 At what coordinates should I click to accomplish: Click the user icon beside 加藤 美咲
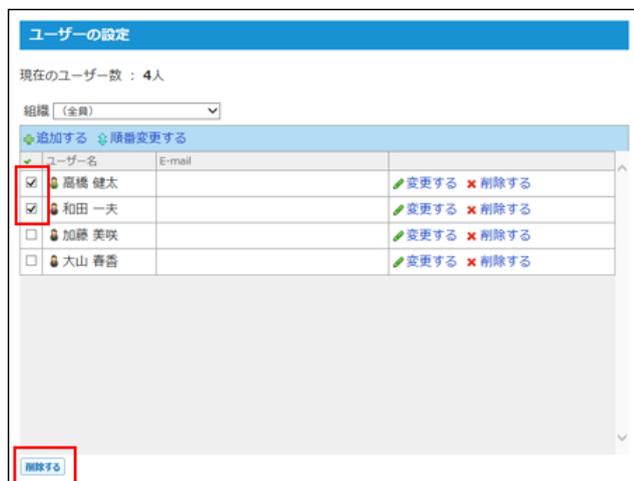point(54,235)
